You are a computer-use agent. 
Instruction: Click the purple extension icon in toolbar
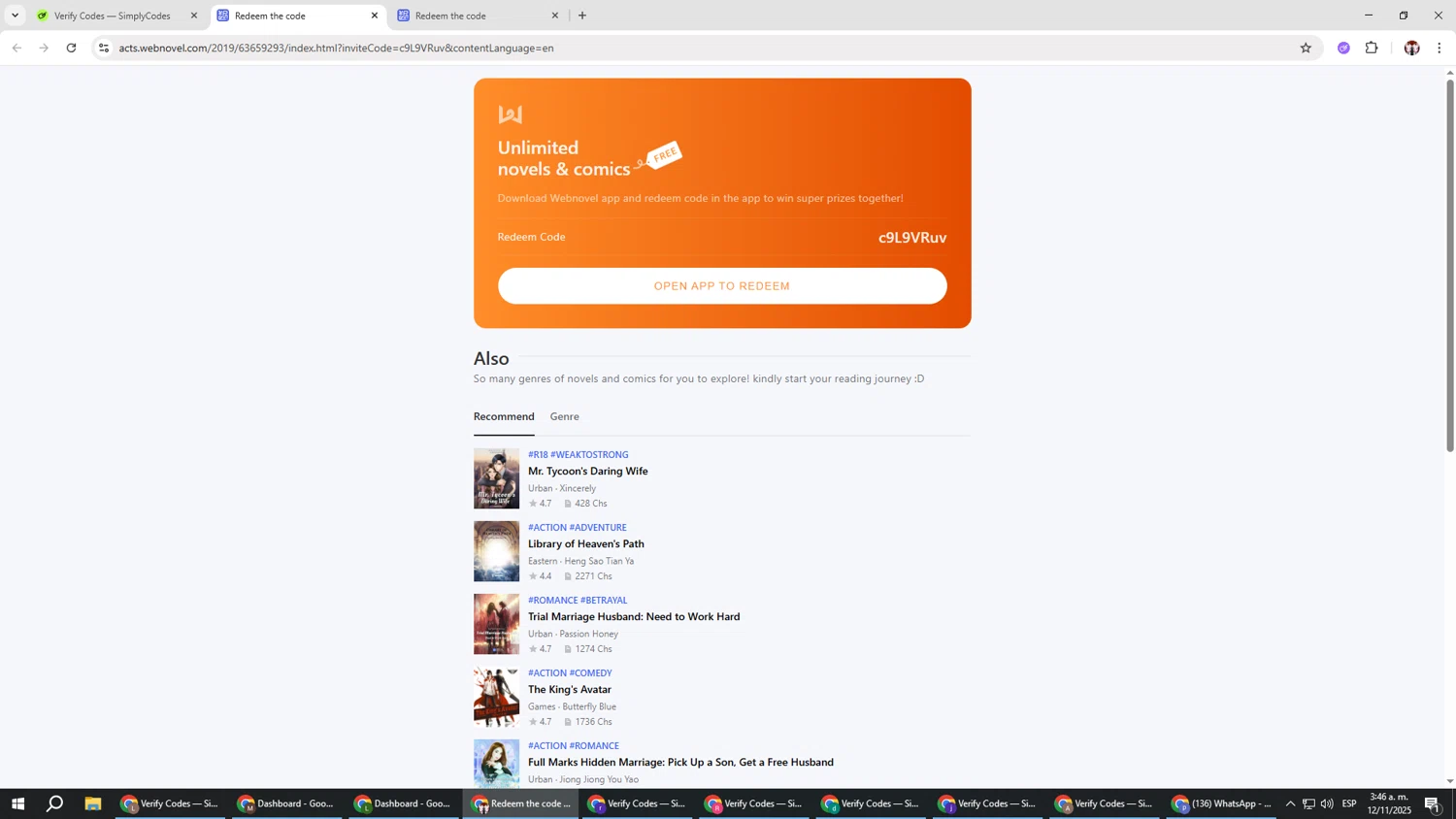1343,48
